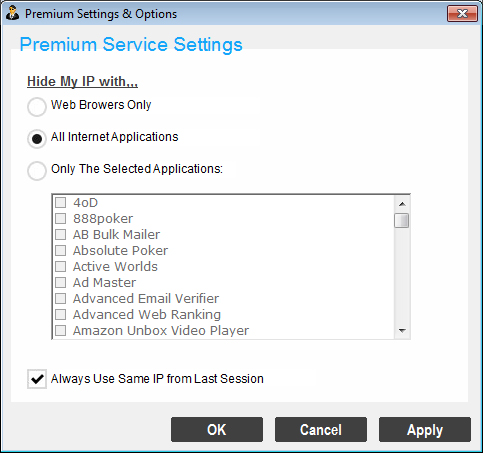483x453 pixels.
Task: Click the application list scroll up arrow
Action: pos(402,204)
